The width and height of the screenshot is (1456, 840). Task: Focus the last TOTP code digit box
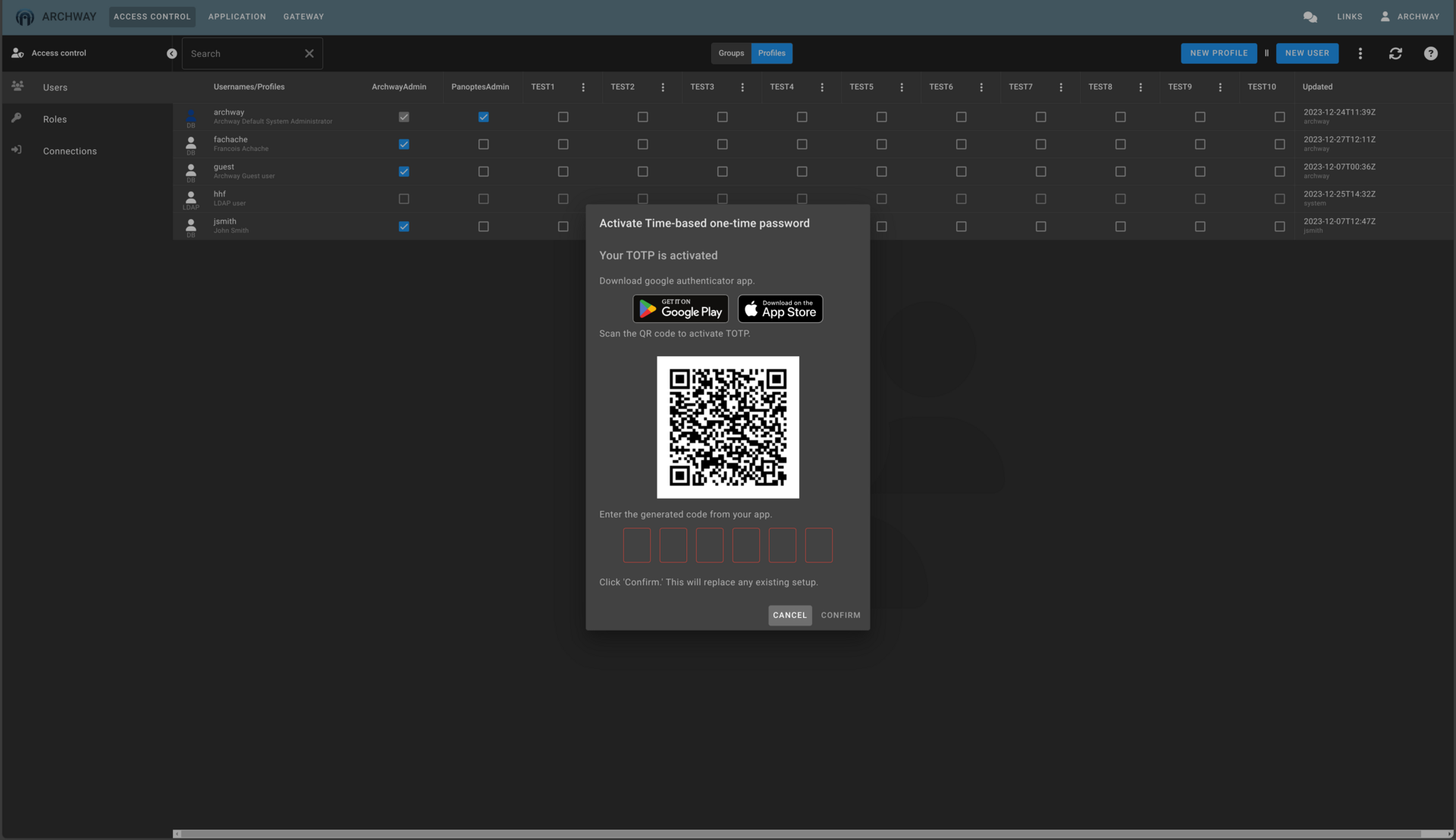[x=818, y=545]
